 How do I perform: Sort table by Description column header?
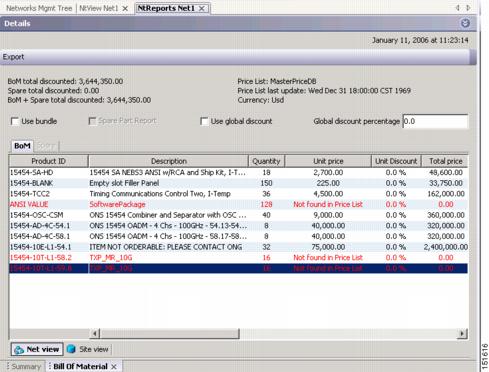pyautogui.click(x=169, y=161)
